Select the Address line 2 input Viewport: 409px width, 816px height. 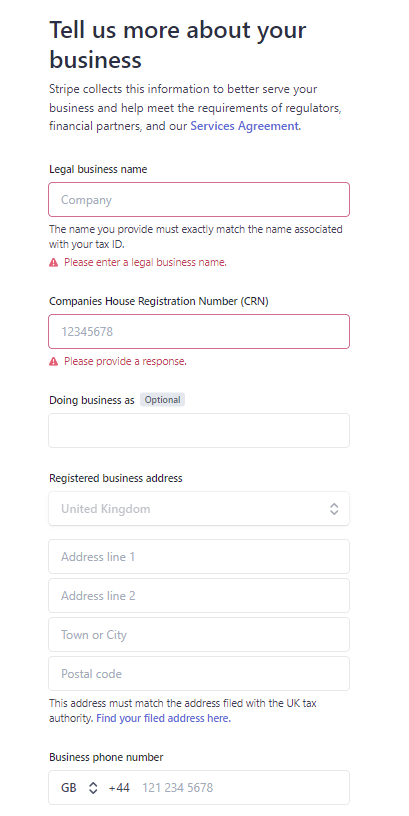tap(199, 595)
